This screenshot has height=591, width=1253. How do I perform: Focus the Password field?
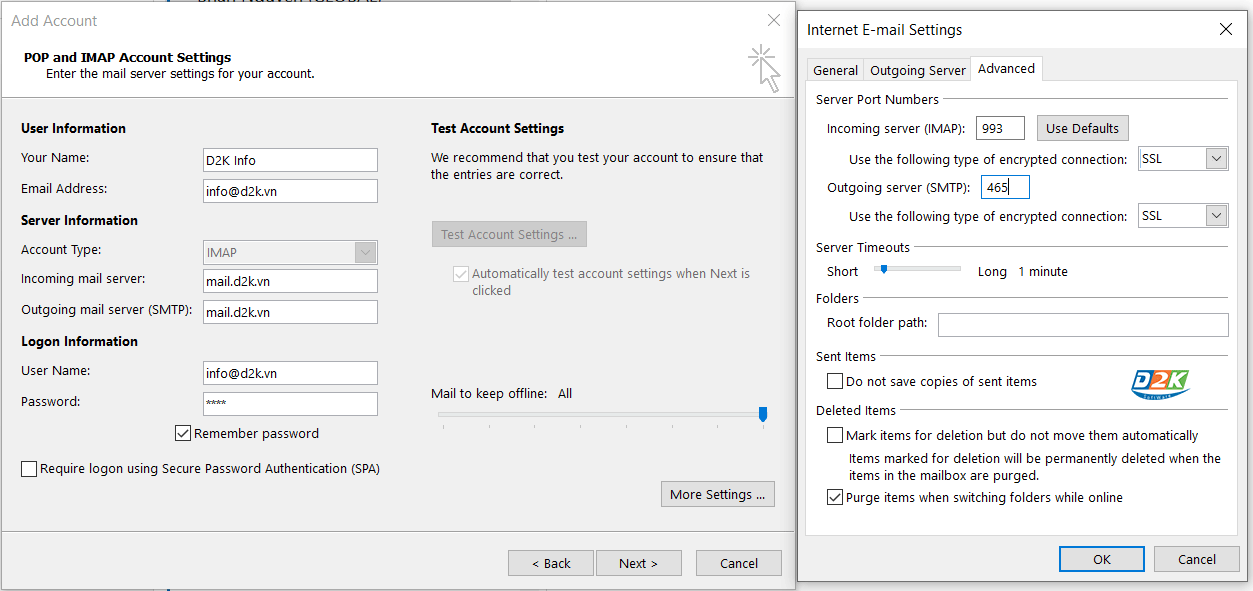coord(290,404)
